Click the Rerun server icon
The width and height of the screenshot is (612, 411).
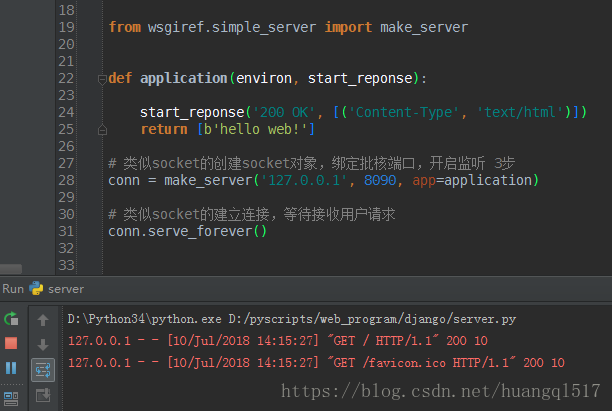click(x=11, y=319)
